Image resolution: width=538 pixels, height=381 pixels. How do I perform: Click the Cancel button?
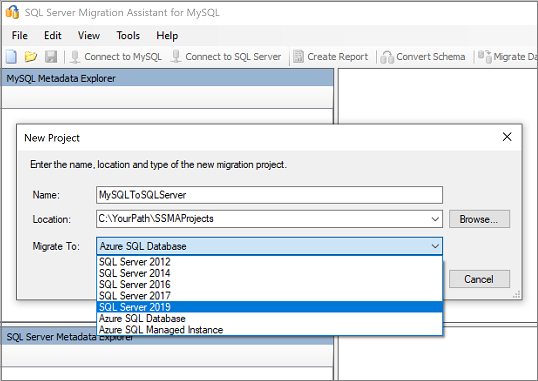(479, 279)
